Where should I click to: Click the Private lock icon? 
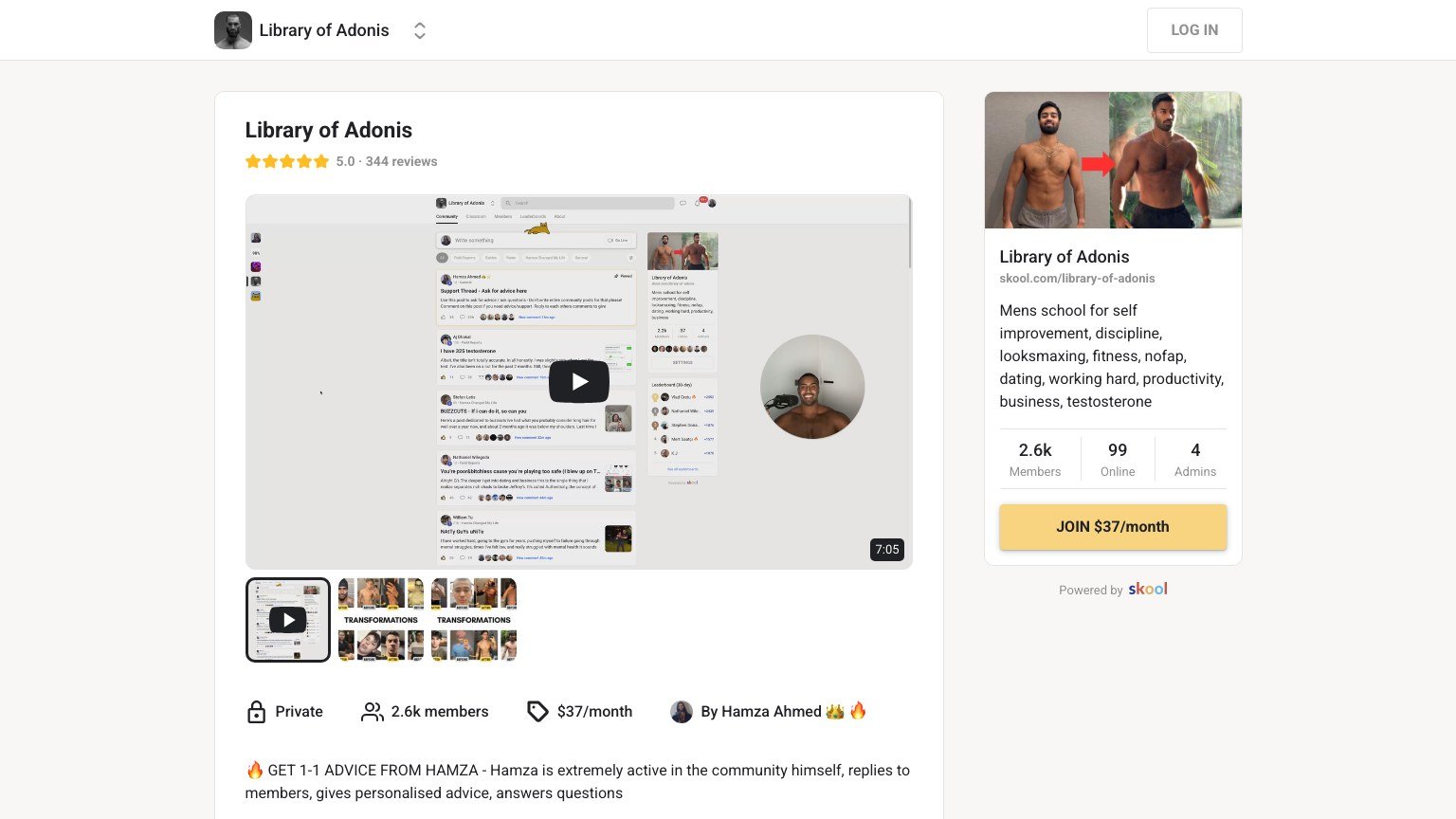(256, 712)
